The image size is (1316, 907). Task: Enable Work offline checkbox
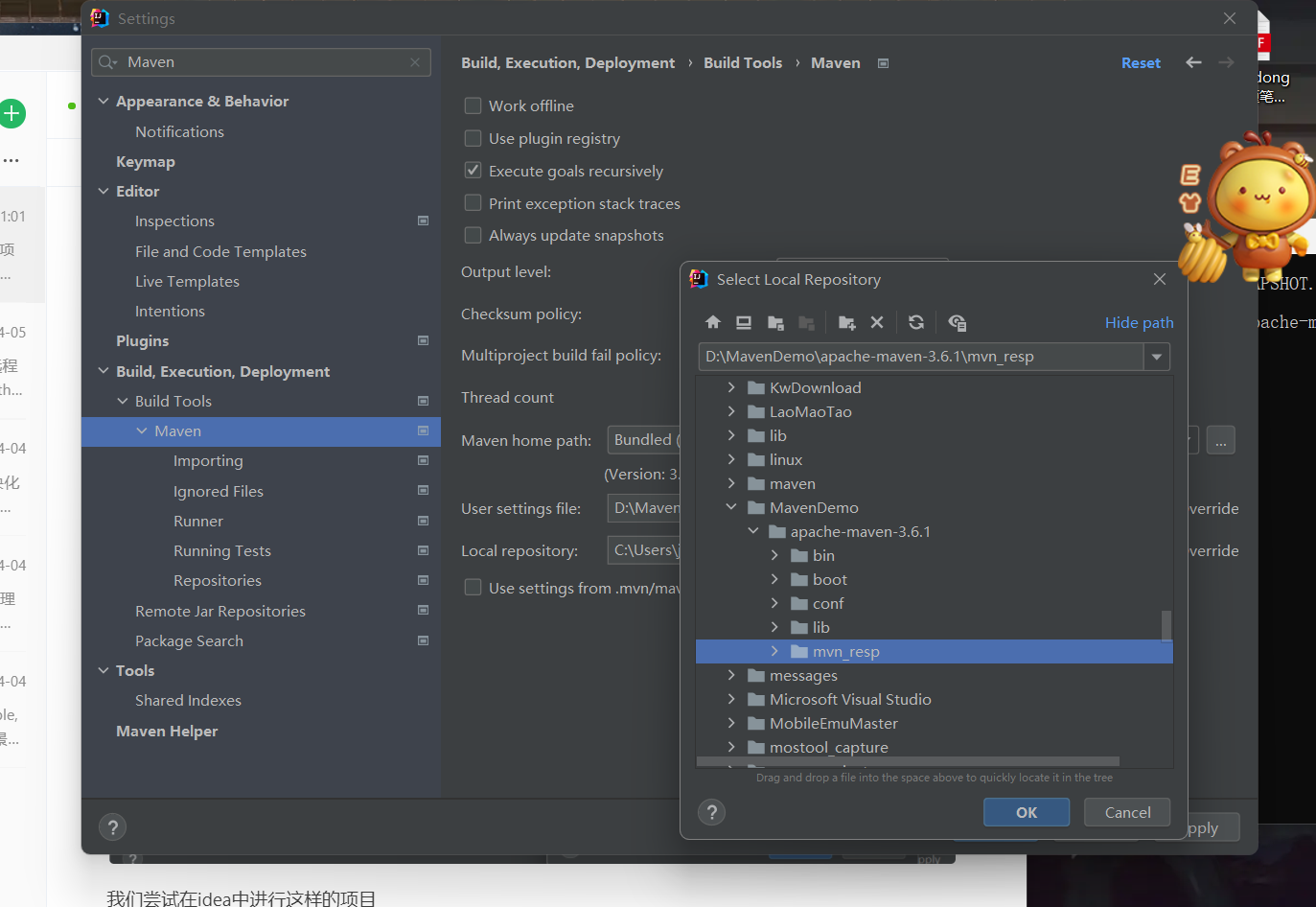tap(473, 105)
